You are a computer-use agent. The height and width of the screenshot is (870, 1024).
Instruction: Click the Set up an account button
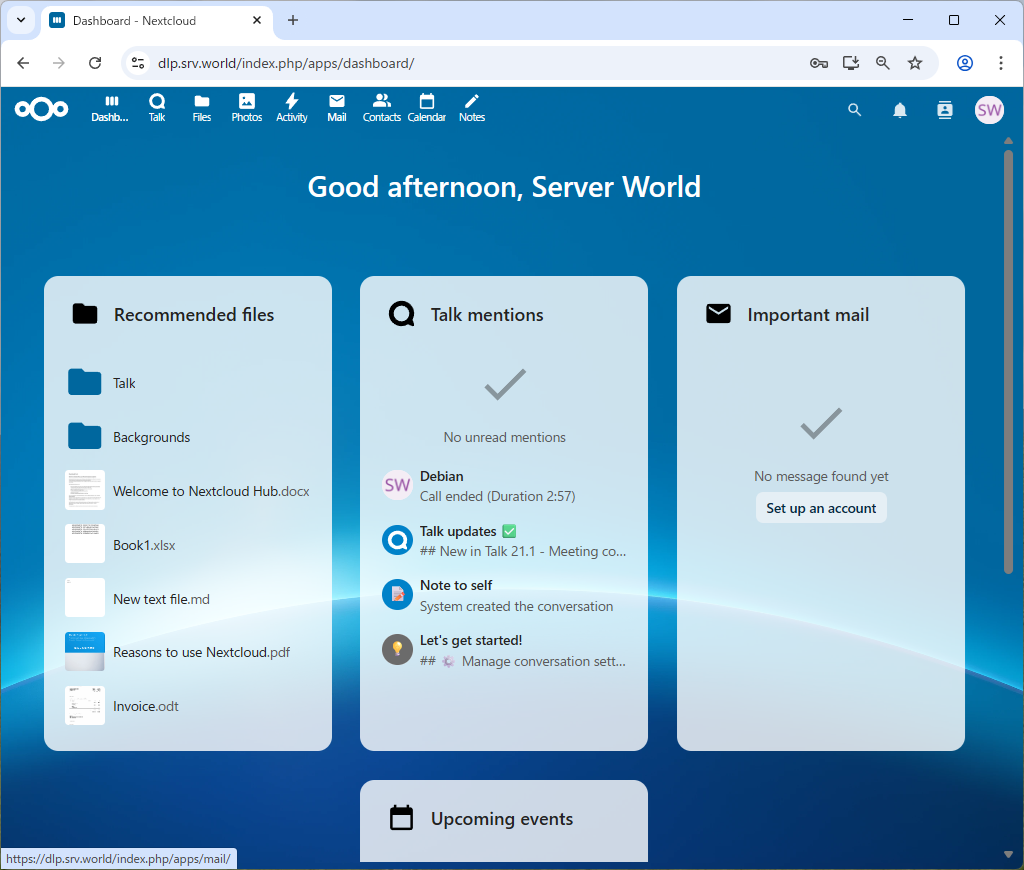[821, 508]
